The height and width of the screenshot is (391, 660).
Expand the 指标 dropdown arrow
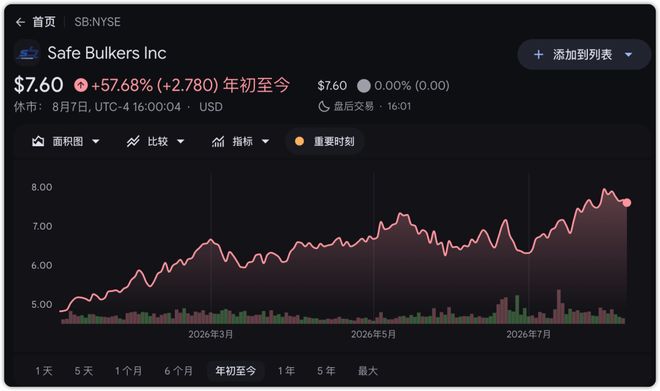266,141
